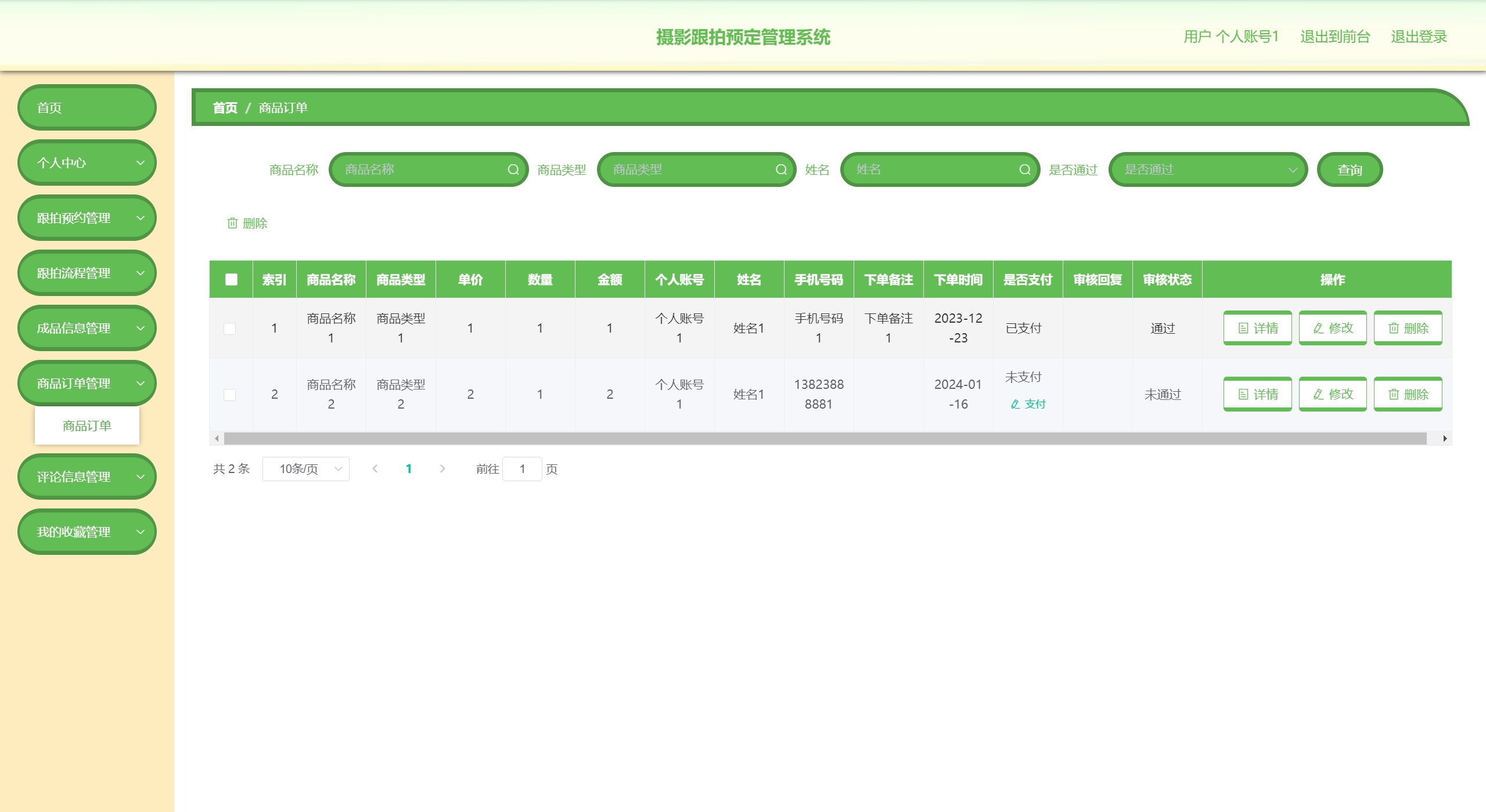This screenshot has height=812, width=1486.
Task: Click search icon in 商品名称 field
Action: click(x=513, y=169)
